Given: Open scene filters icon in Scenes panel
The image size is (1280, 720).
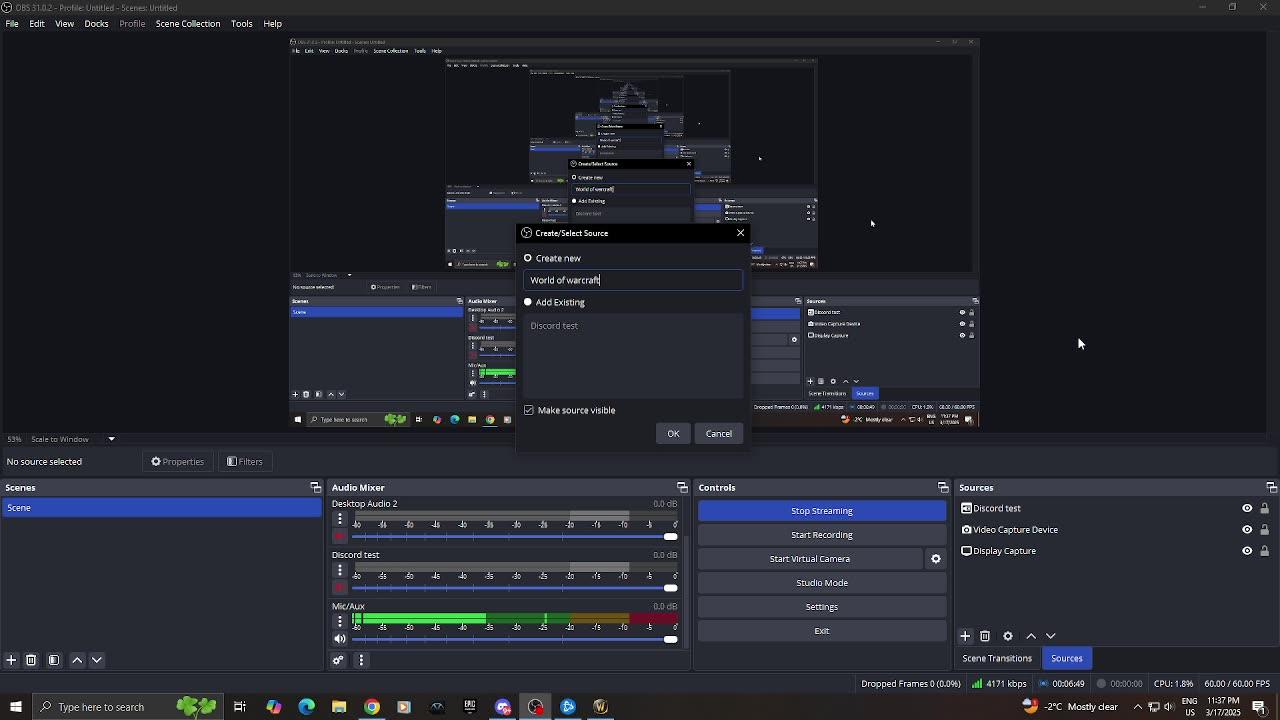Looking at the screenshot, I should (x=54, y=660).
